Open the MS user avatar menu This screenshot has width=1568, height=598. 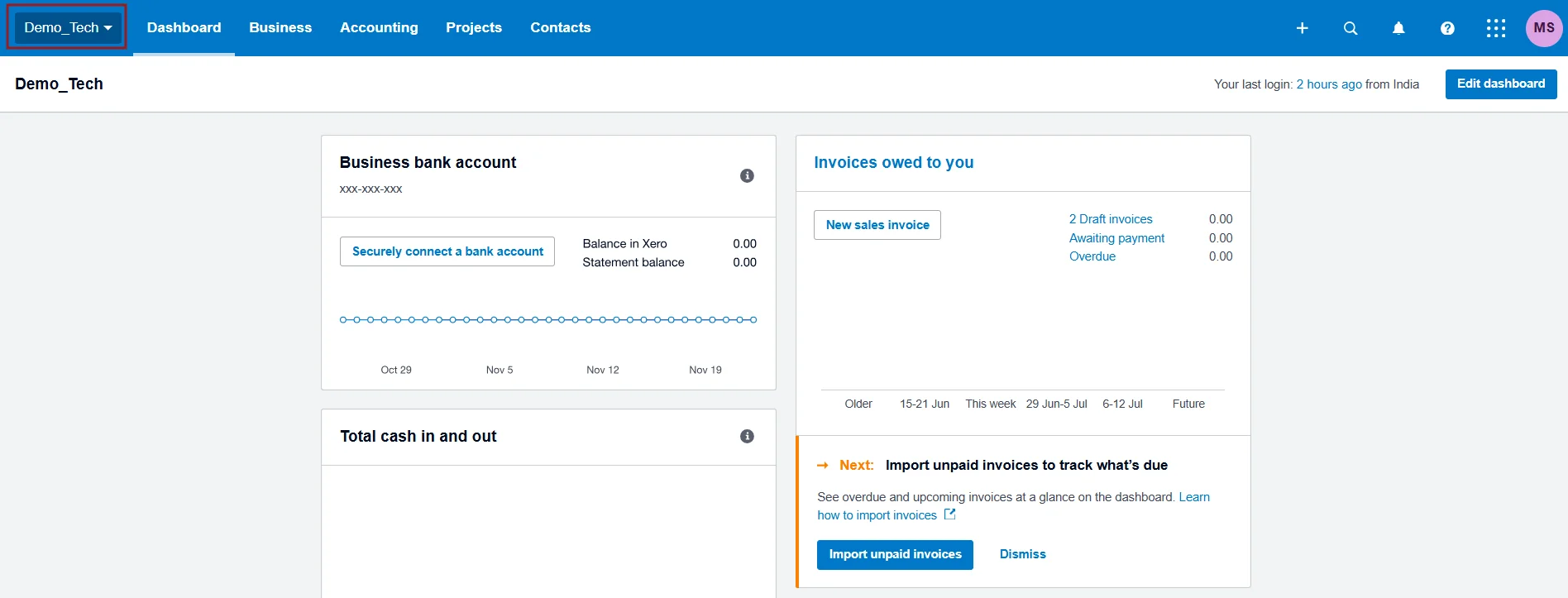click(1543, 28)
